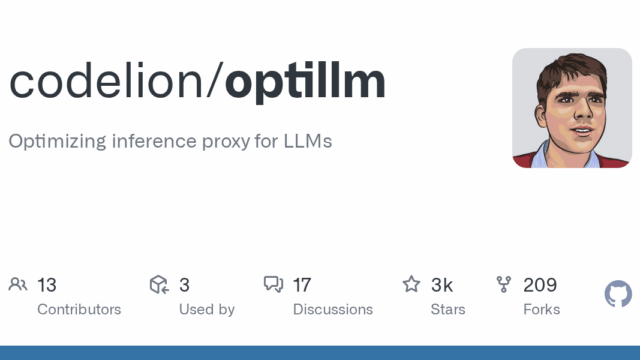The height and width of the screenshot is (360, 640).
Task: Click the 3k stars count
Action: coord(442,285)
